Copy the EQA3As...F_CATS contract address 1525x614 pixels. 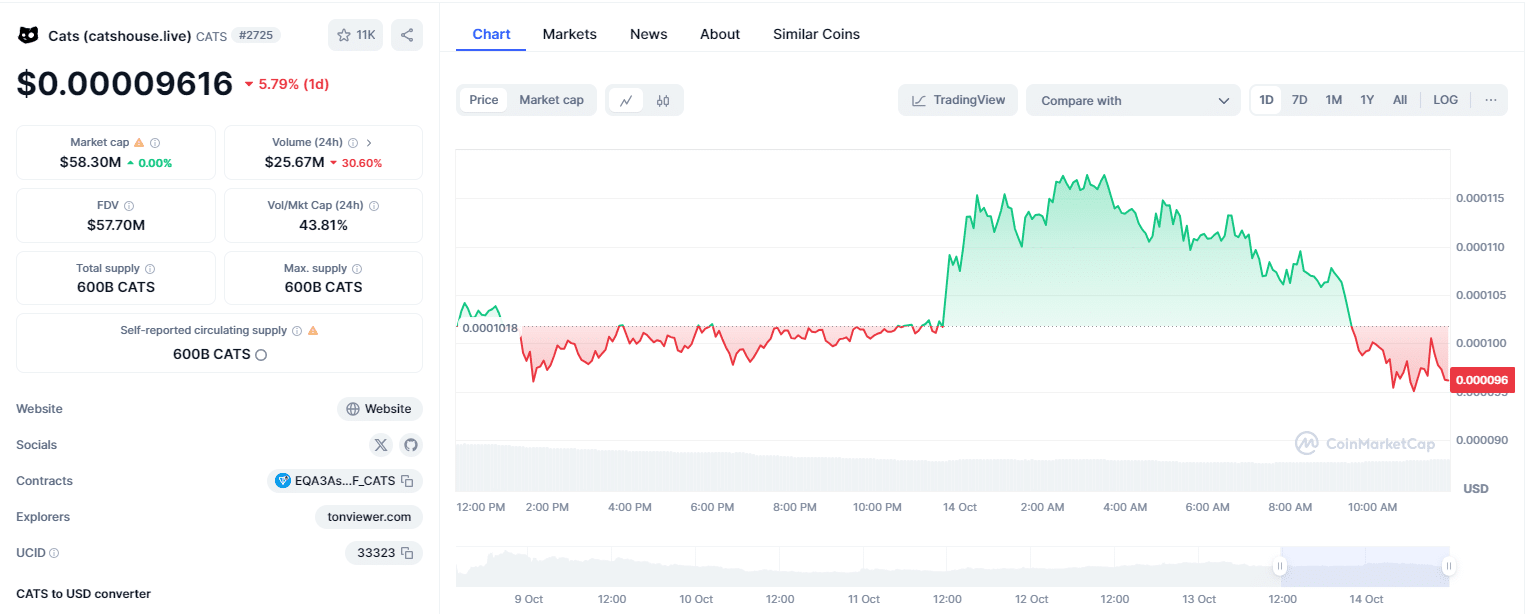(408, 481)
